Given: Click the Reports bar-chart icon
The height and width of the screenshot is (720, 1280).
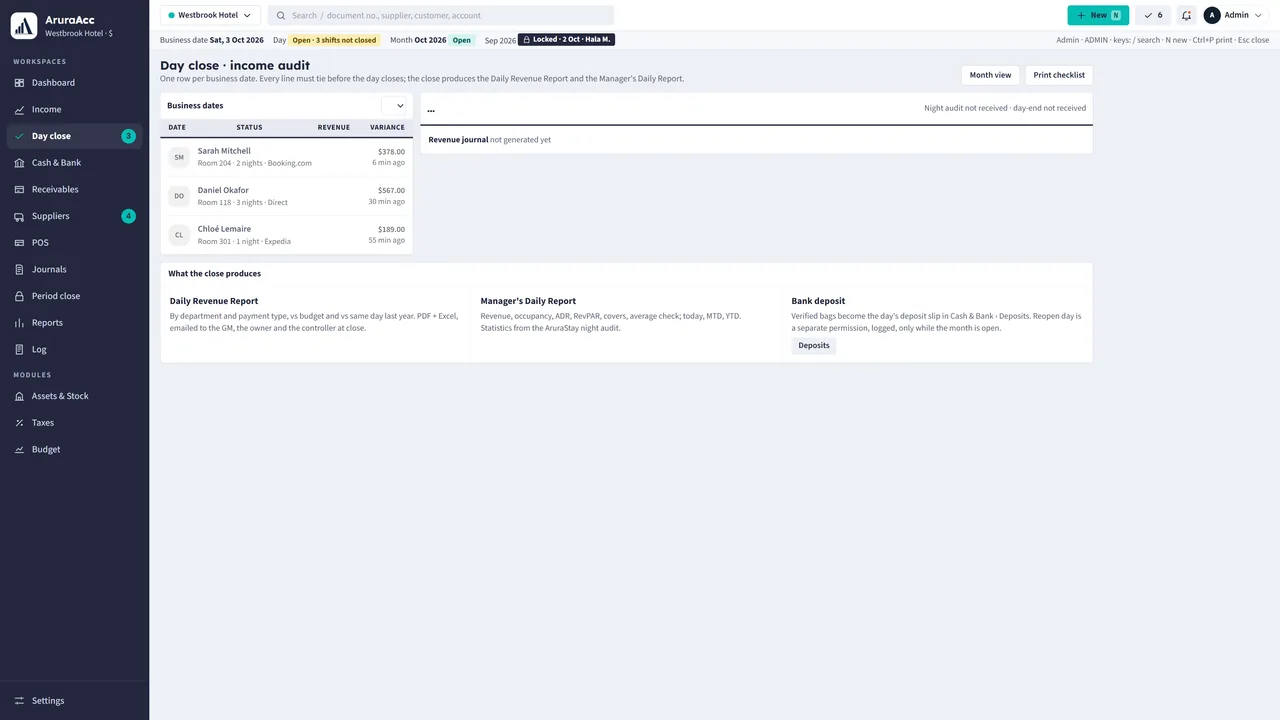Looking at the screenshot, I should [x=20, y=323].
